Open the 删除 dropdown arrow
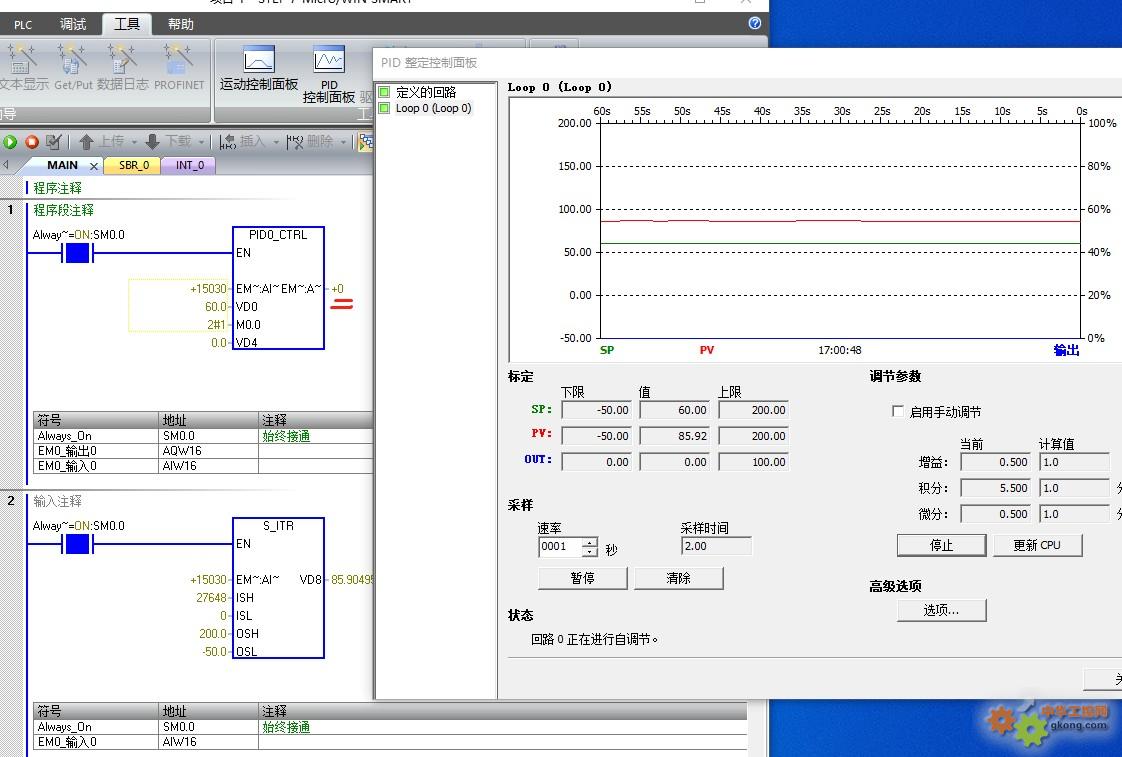1122x757 pixels. (x=343, y=142)
